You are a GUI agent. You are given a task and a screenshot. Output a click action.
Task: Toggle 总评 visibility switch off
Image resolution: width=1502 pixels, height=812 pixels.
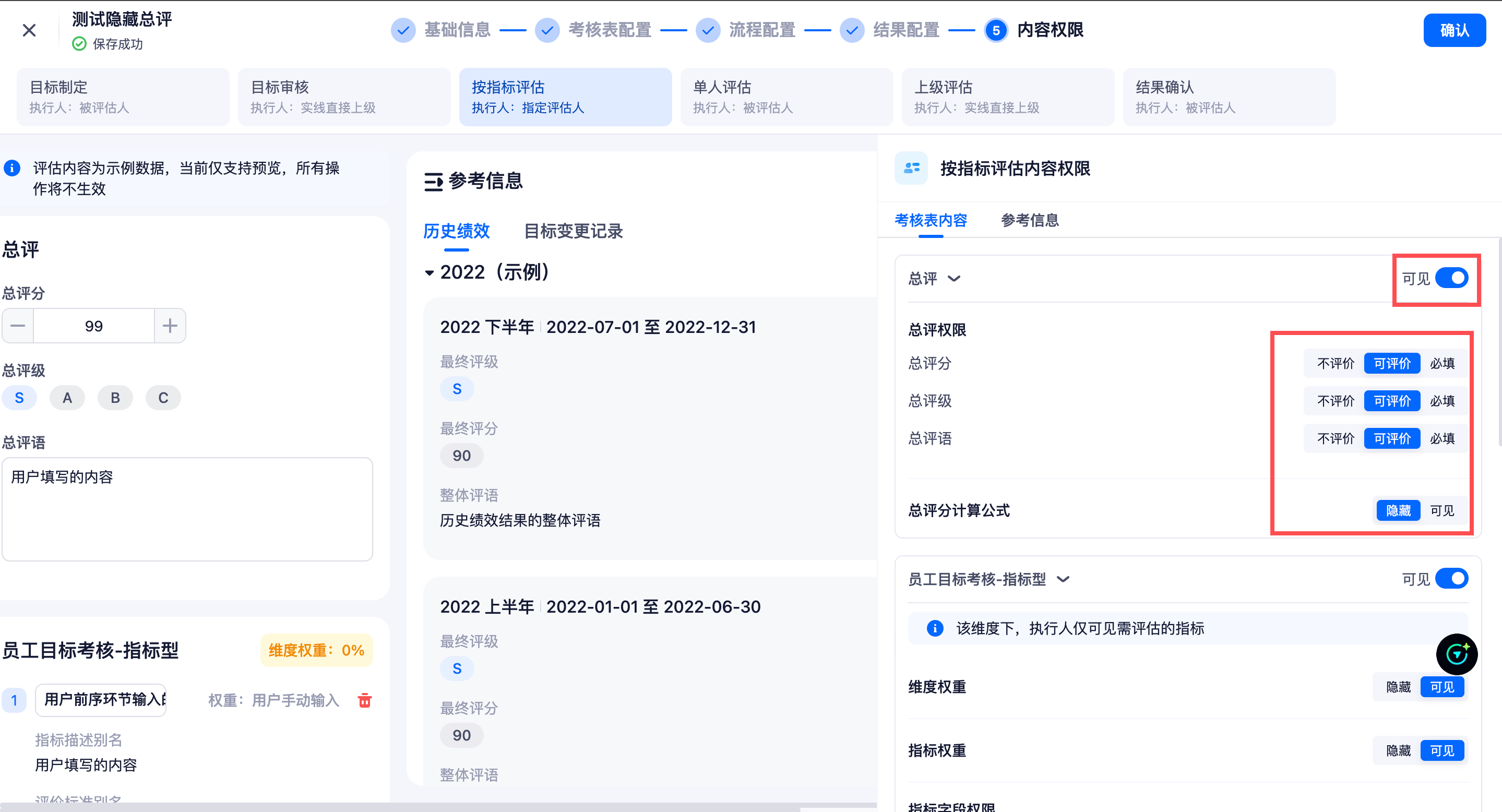point(1451,278)
